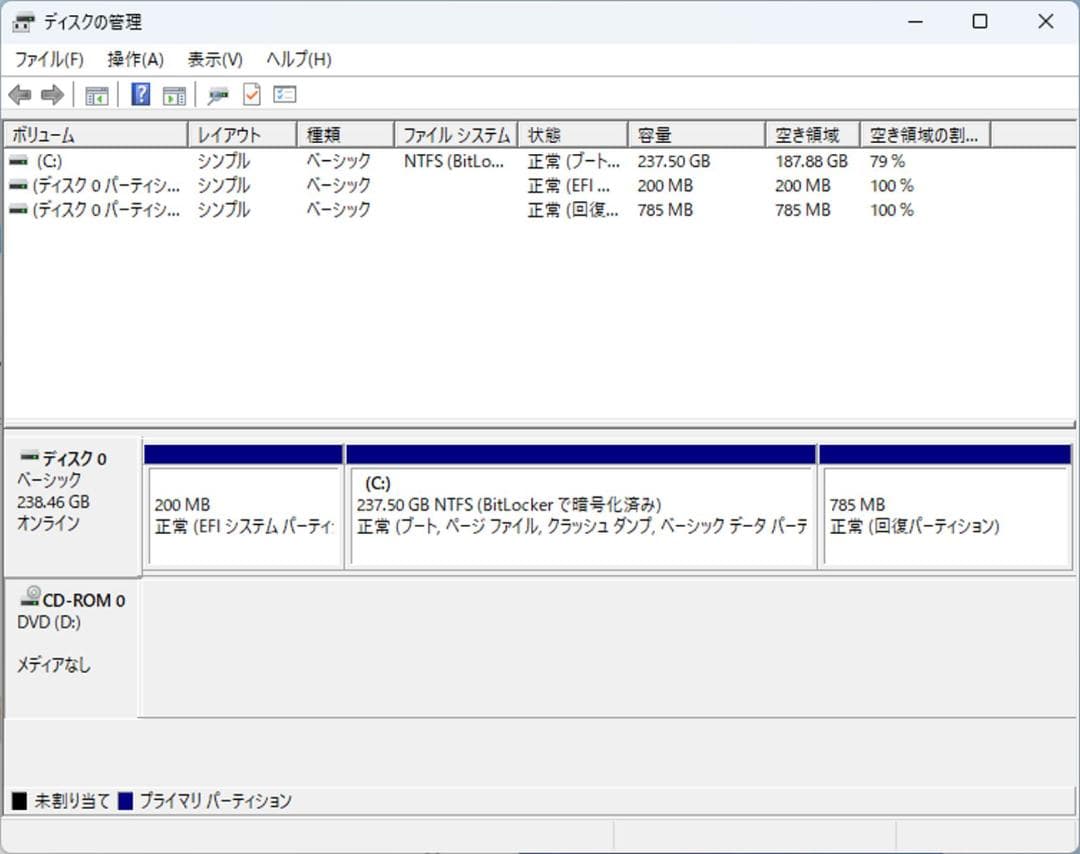Click the rightmost checklist toolbar icon

click(285, 94)
